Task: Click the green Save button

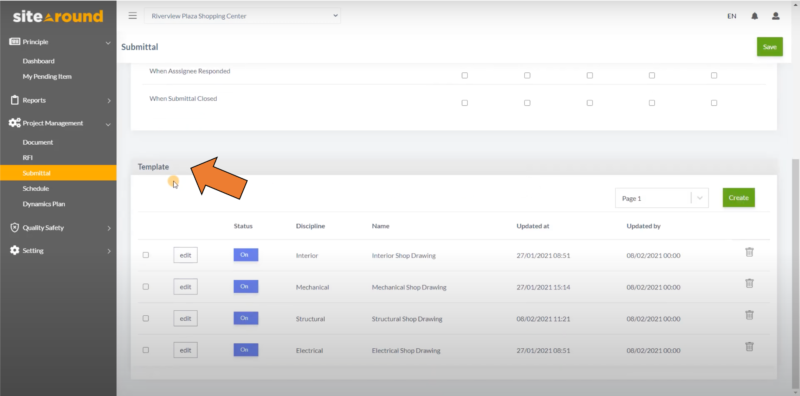Action: coord(769,47)
